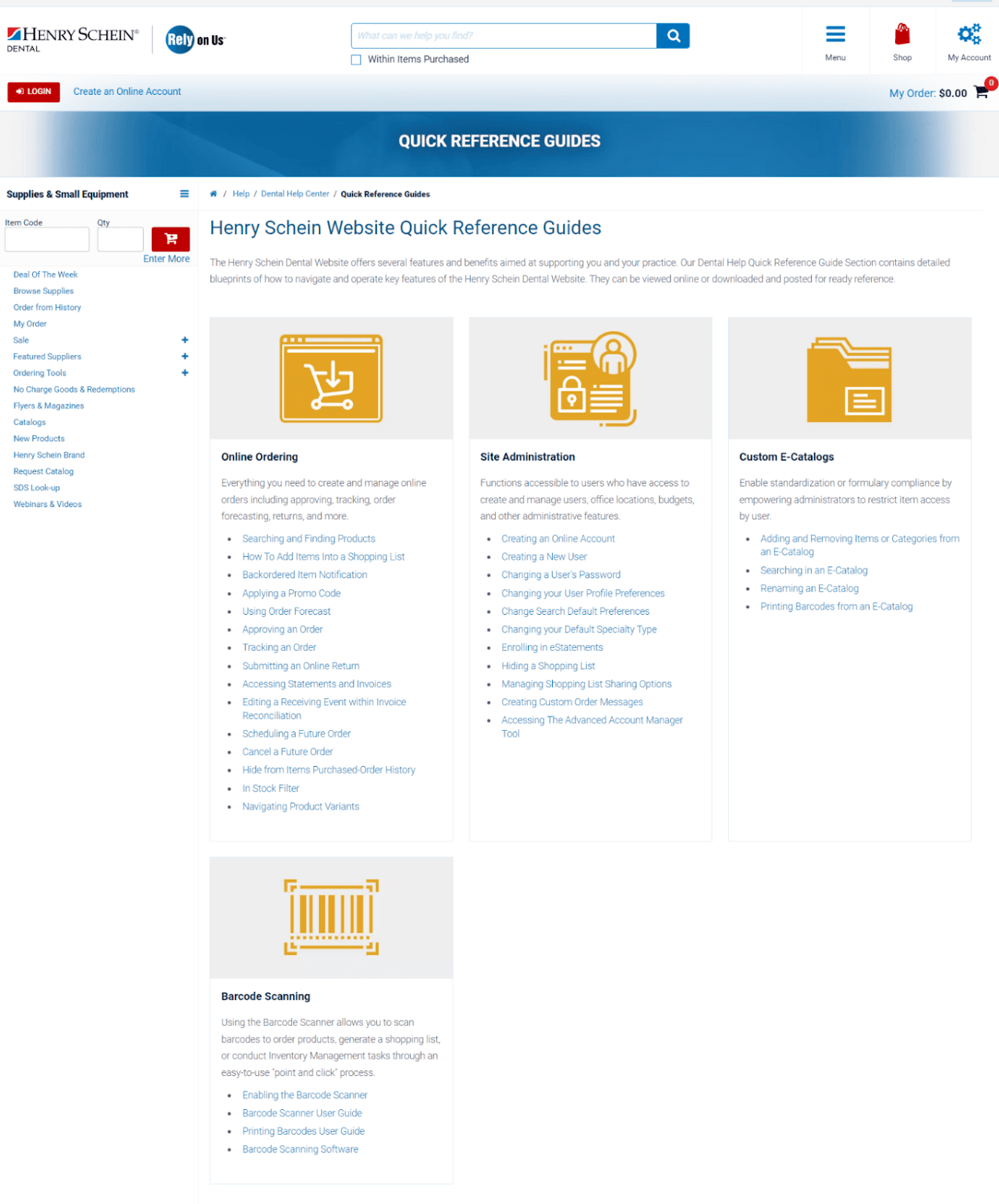
Task: Open Searching in an E-Catalog guide
Action: pos(814,571)
